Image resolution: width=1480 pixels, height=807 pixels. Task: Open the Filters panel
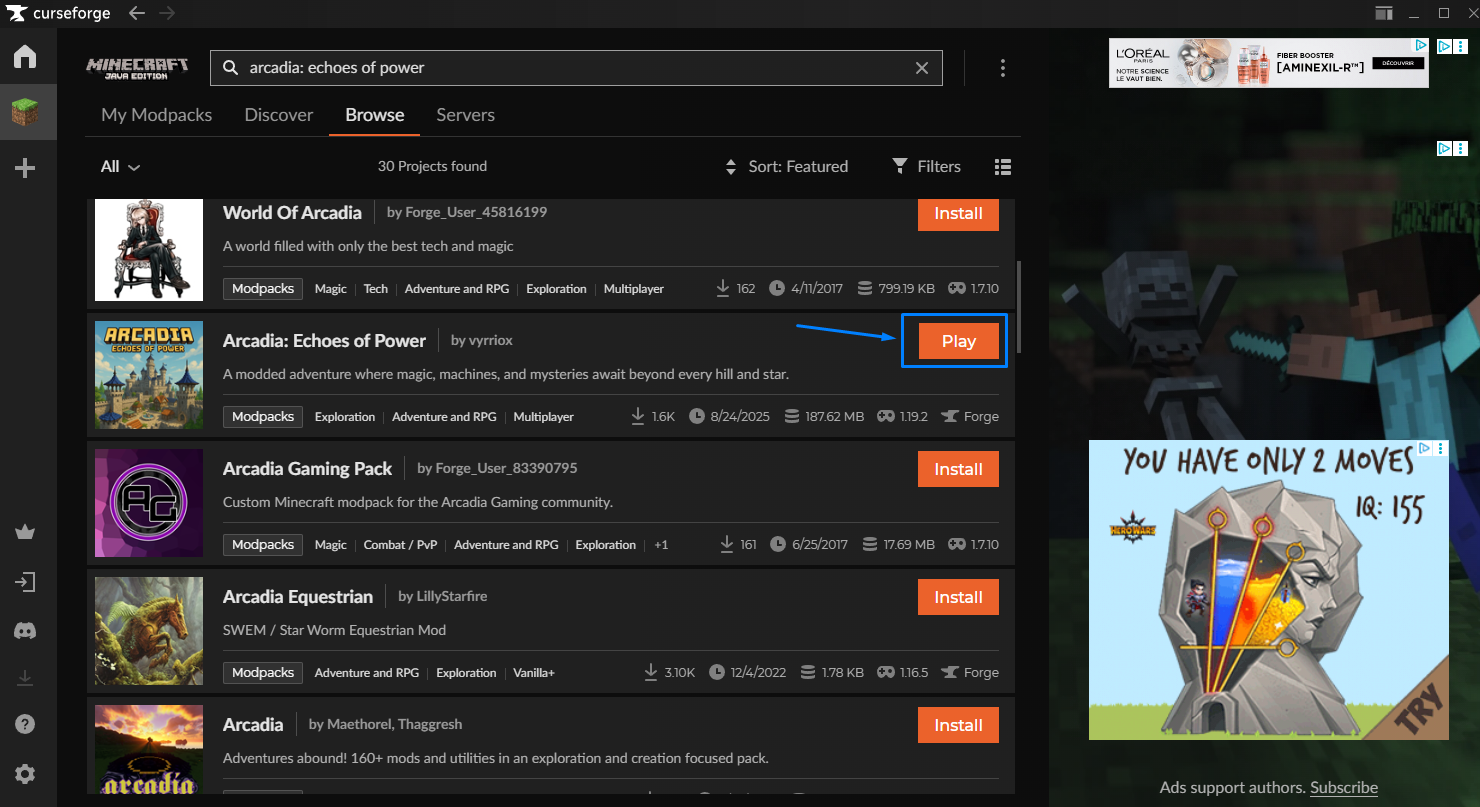926,167
